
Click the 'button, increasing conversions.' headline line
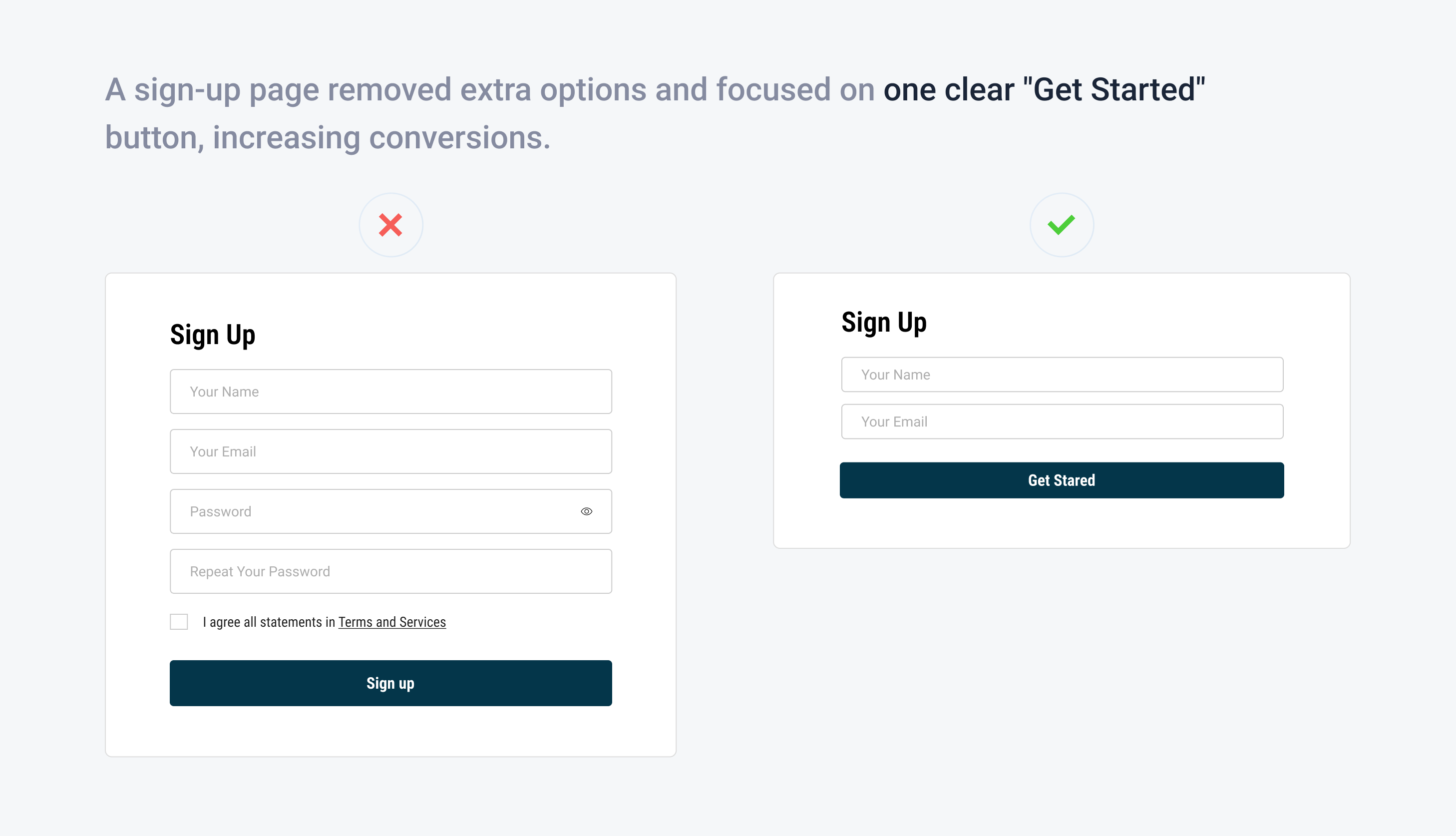(328, 138)
